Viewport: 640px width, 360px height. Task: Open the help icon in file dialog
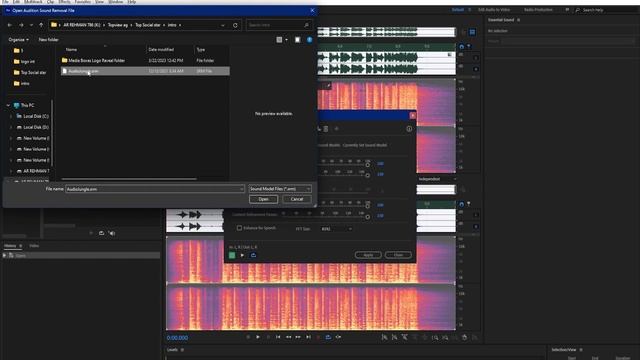309,40
